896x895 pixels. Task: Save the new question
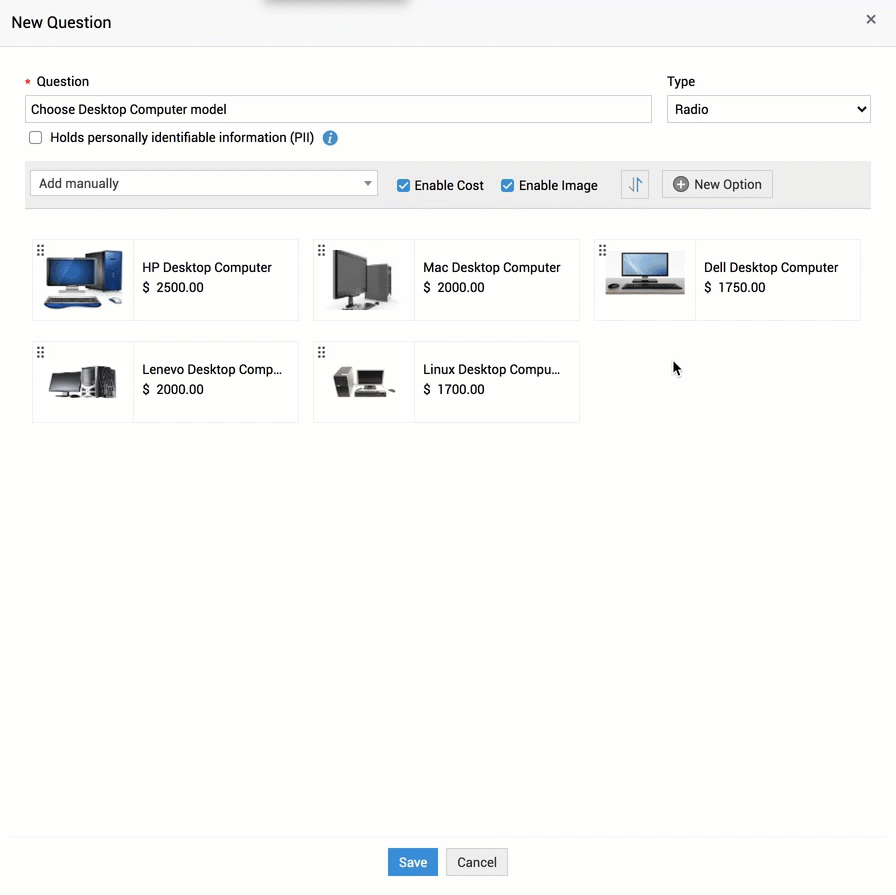click(x=413, y=862)
